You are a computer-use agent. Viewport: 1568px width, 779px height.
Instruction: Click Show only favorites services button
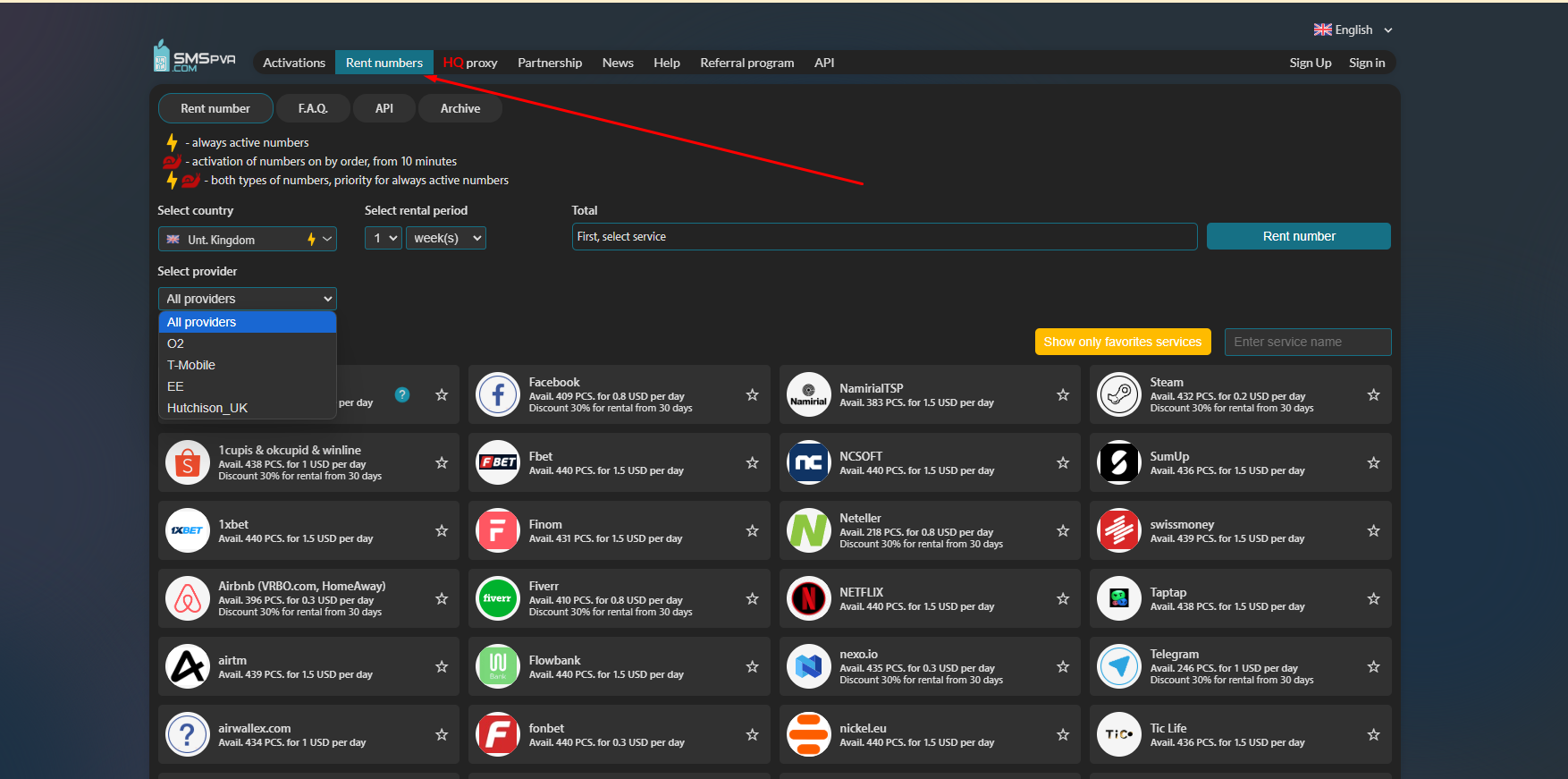point(1123,342)
